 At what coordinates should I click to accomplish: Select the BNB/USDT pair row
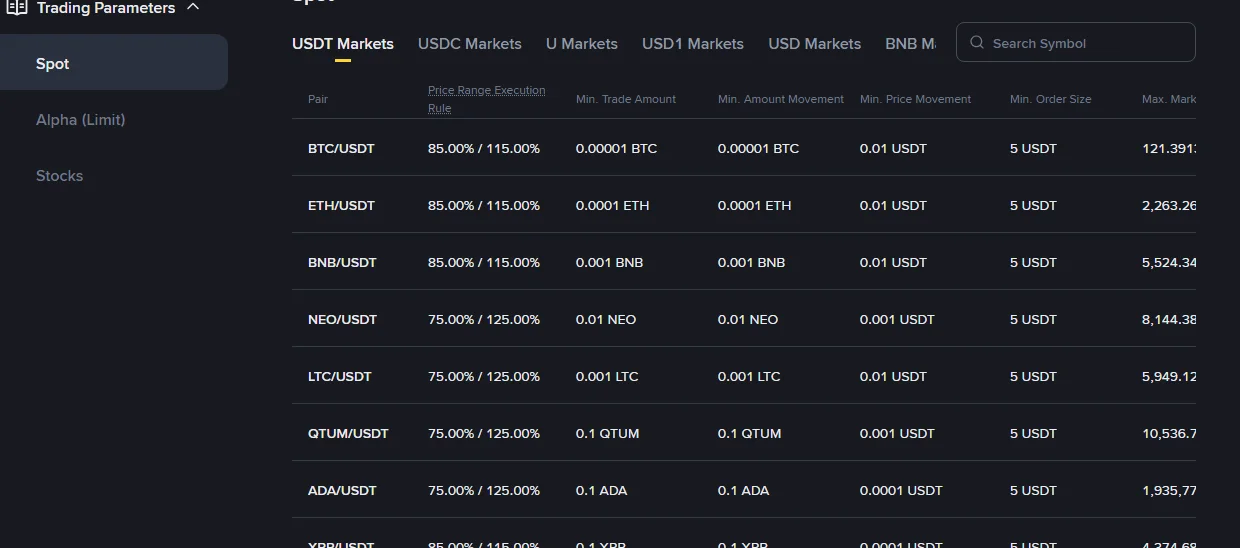pyautogui.click(x=744, y=262)
